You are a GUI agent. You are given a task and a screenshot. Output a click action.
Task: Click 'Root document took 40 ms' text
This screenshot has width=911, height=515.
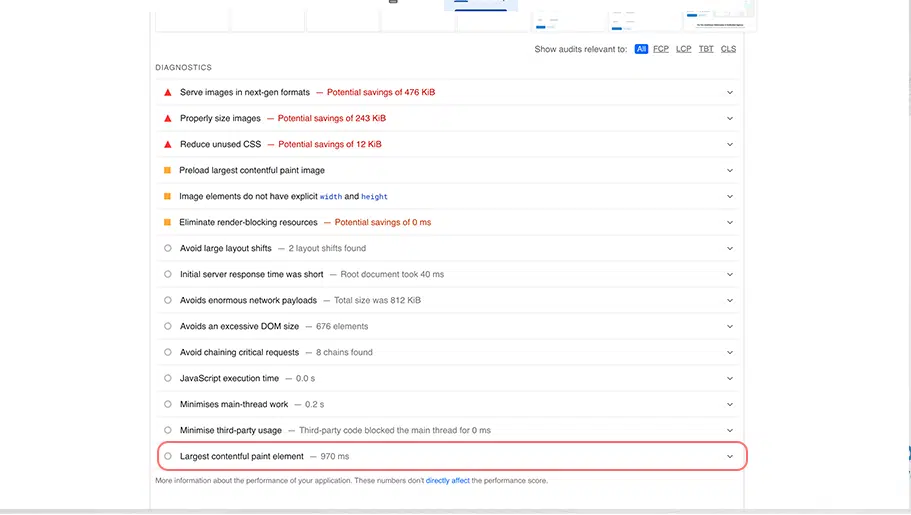pos(392,274)
